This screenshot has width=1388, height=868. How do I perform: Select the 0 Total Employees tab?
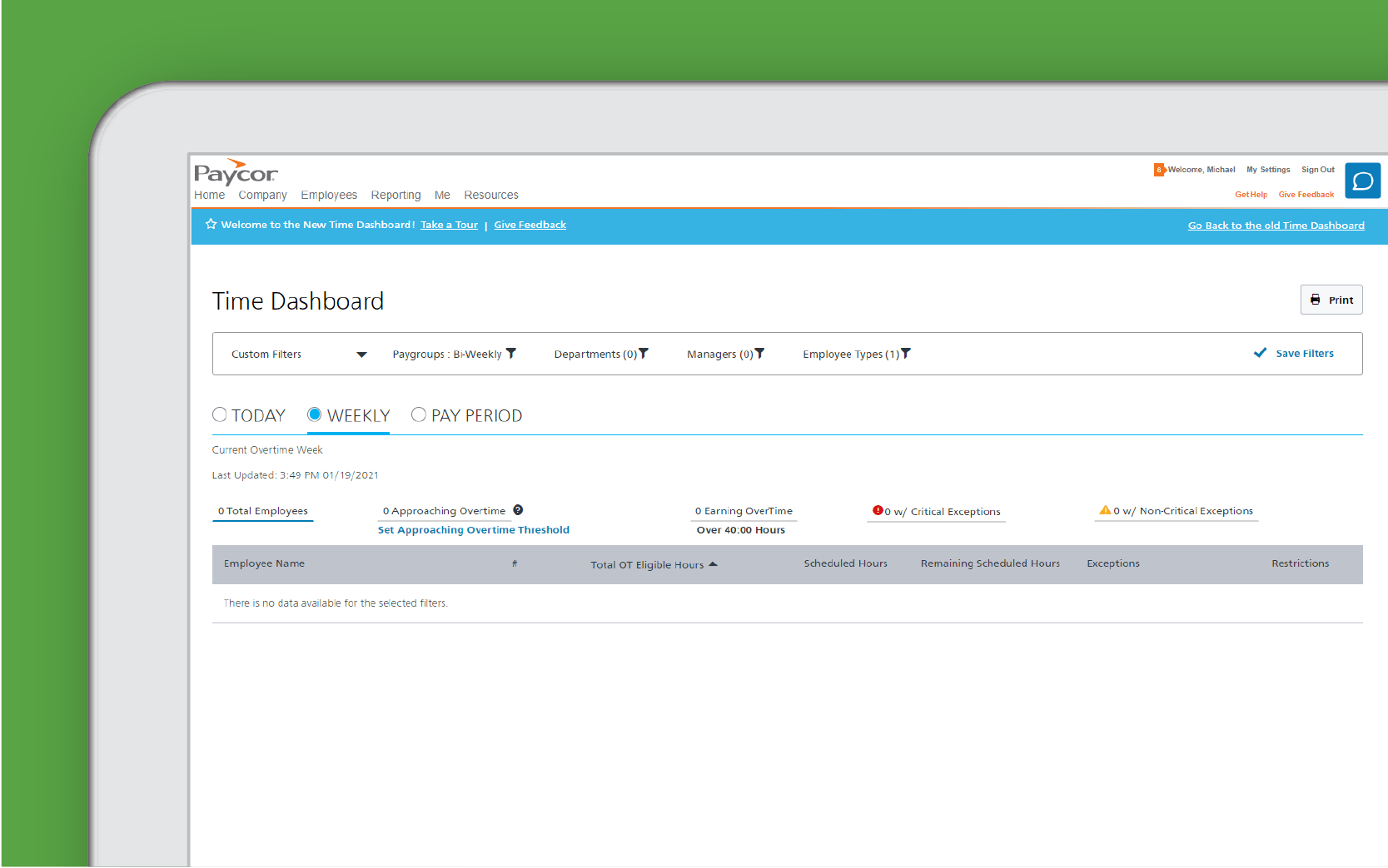tap(263, 511)
